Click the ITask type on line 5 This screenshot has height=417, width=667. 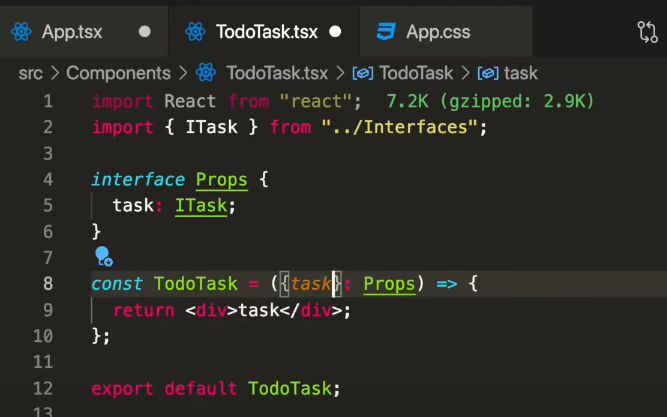(x=201, y=206)
